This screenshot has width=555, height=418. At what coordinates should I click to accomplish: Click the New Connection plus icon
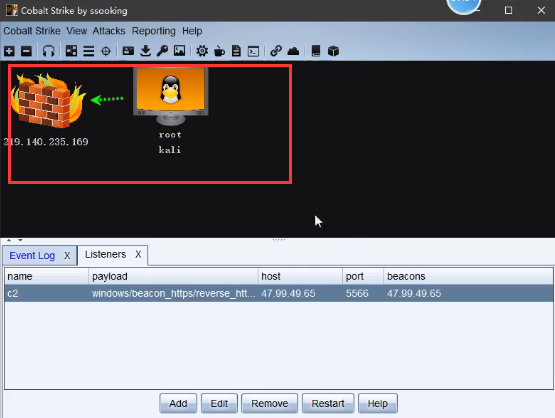[10, 51]
